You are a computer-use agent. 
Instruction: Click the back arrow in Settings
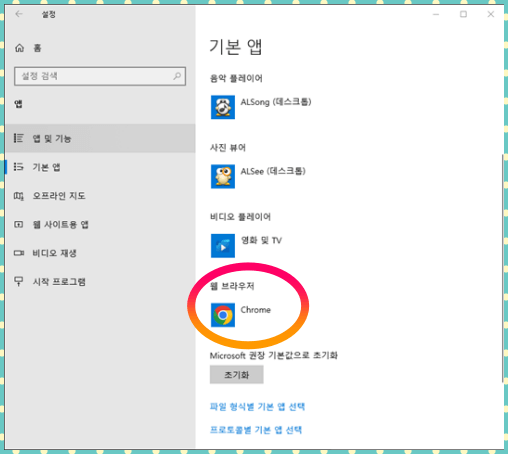coord(19,14)
